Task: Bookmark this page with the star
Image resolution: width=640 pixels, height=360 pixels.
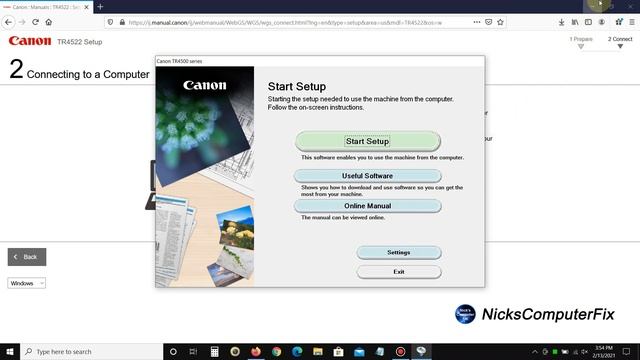Action: pos(500,22)
